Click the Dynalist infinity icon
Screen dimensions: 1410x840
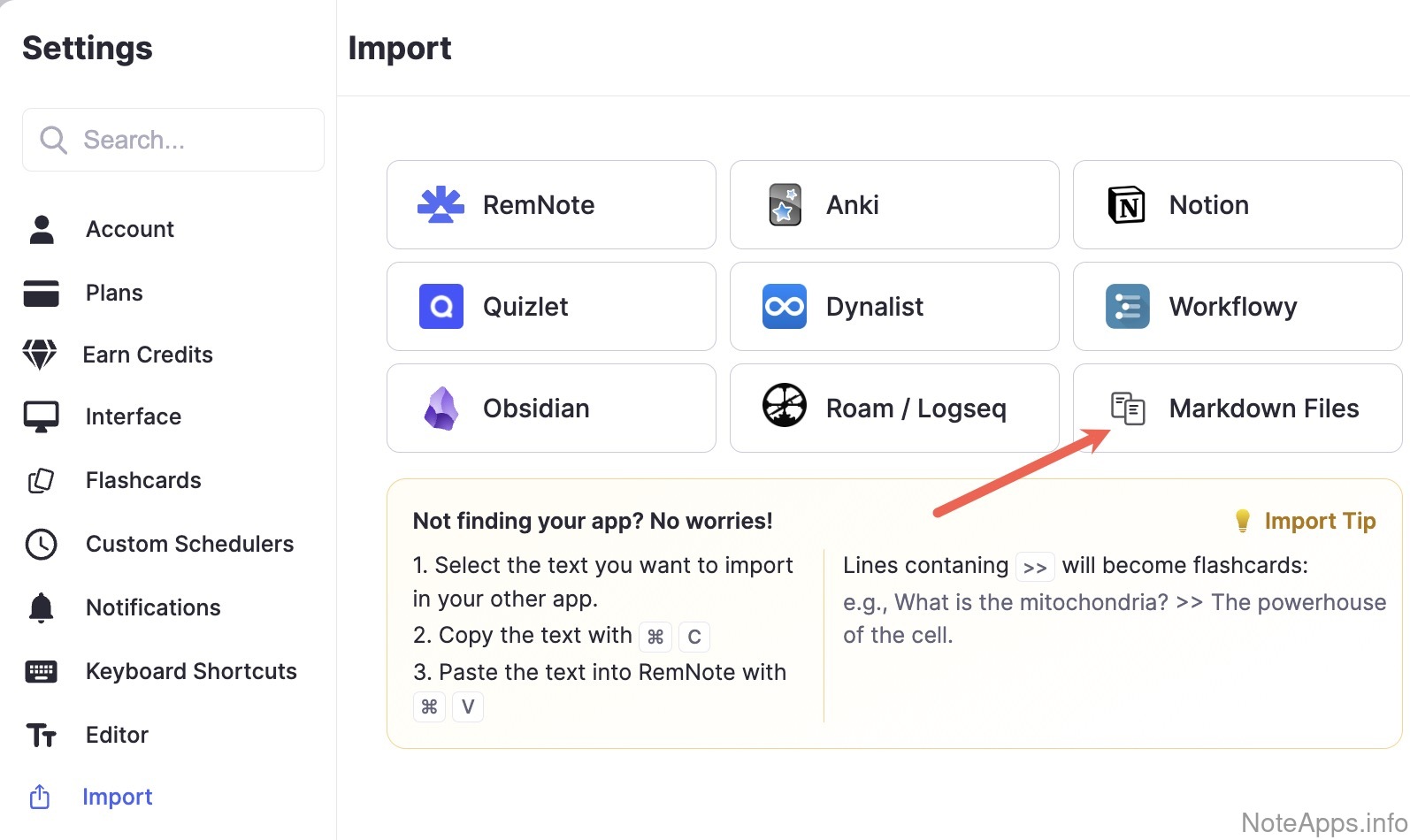[785, 307]
